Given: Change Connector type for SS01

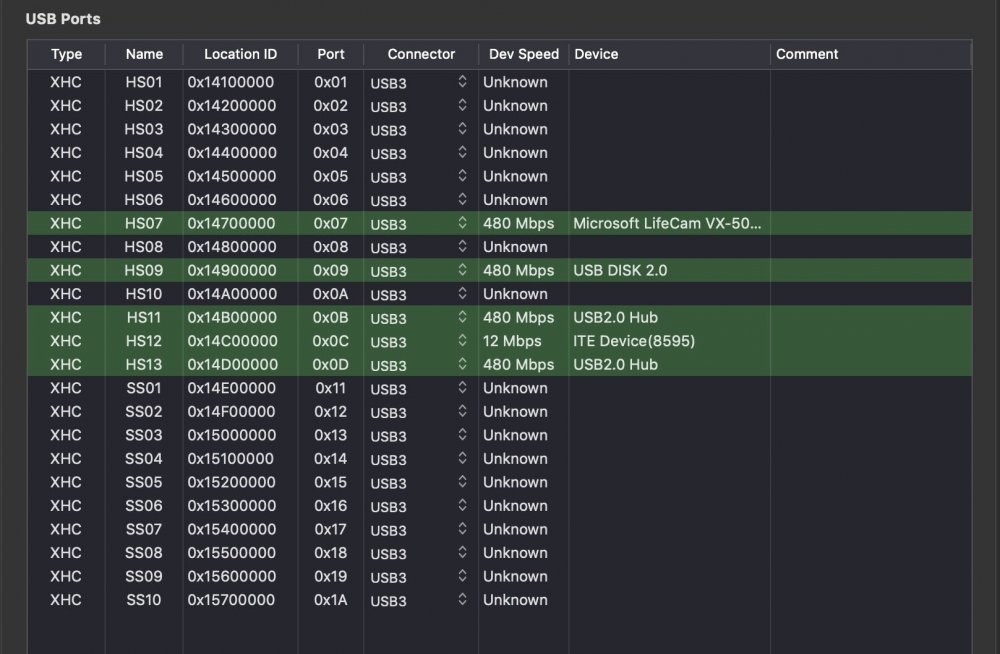Looking at the screenshot, I should [420, 389].
